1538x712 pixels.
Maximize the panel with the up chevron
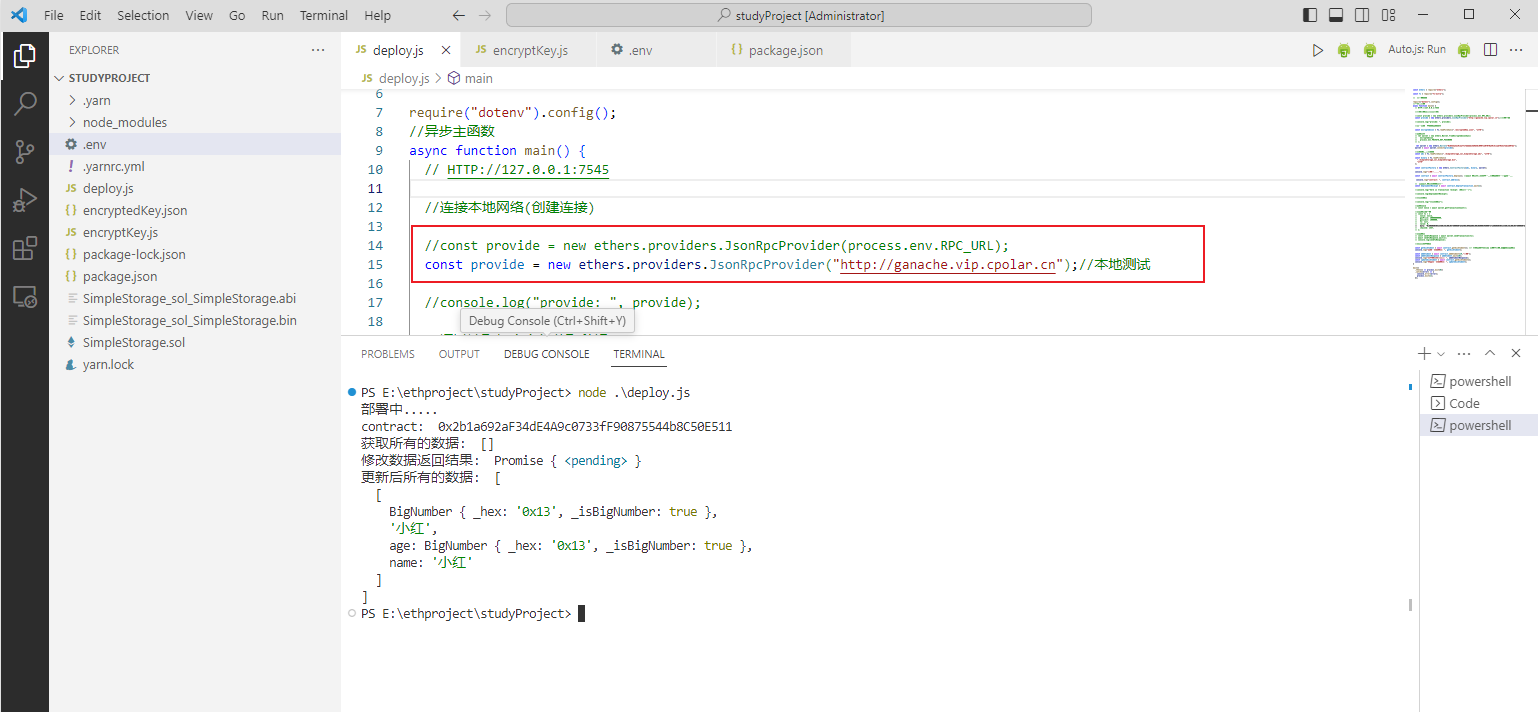pyautogui.click(x=1490, y=354)
